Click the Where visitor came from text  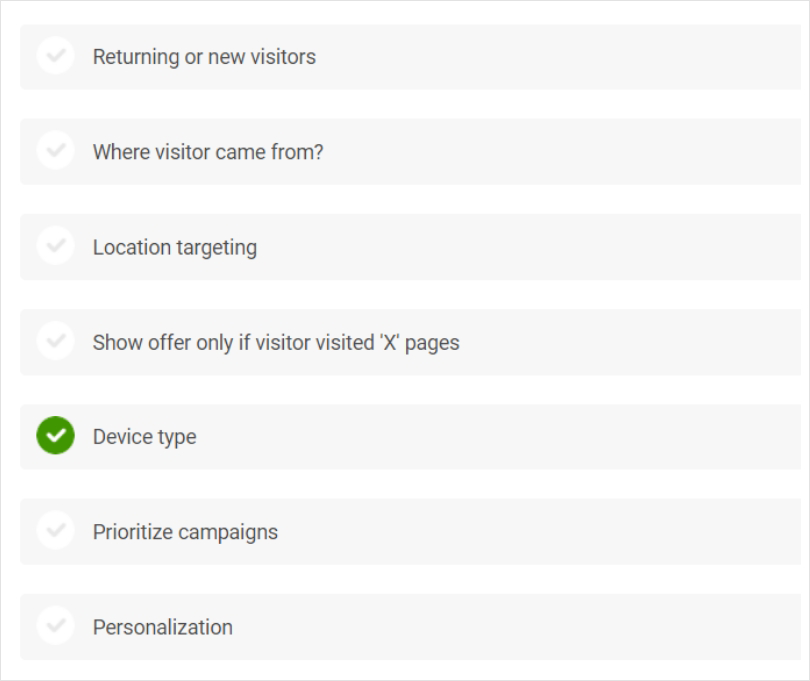tap(208, 152)
